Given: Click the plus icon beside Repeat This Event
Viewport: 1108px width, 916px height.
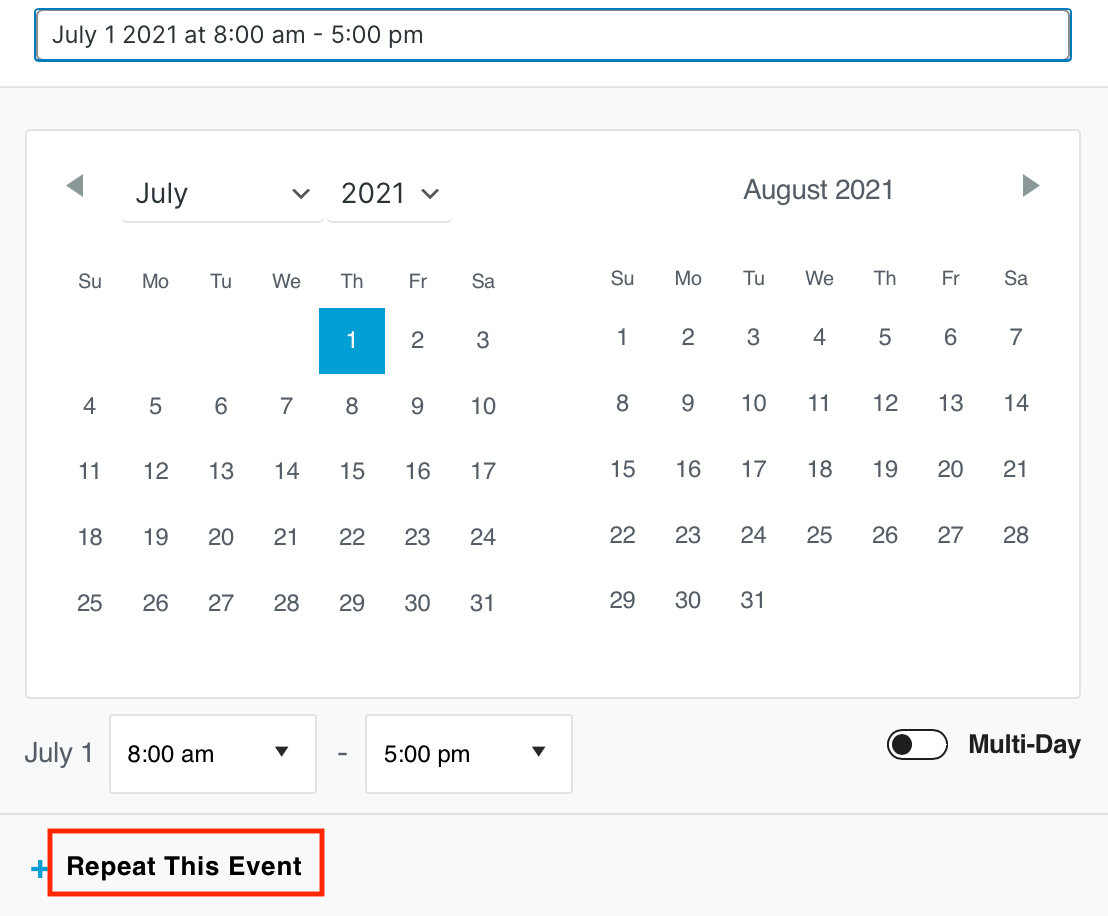Looking at the screenshot, I should (x=40, y=869).
